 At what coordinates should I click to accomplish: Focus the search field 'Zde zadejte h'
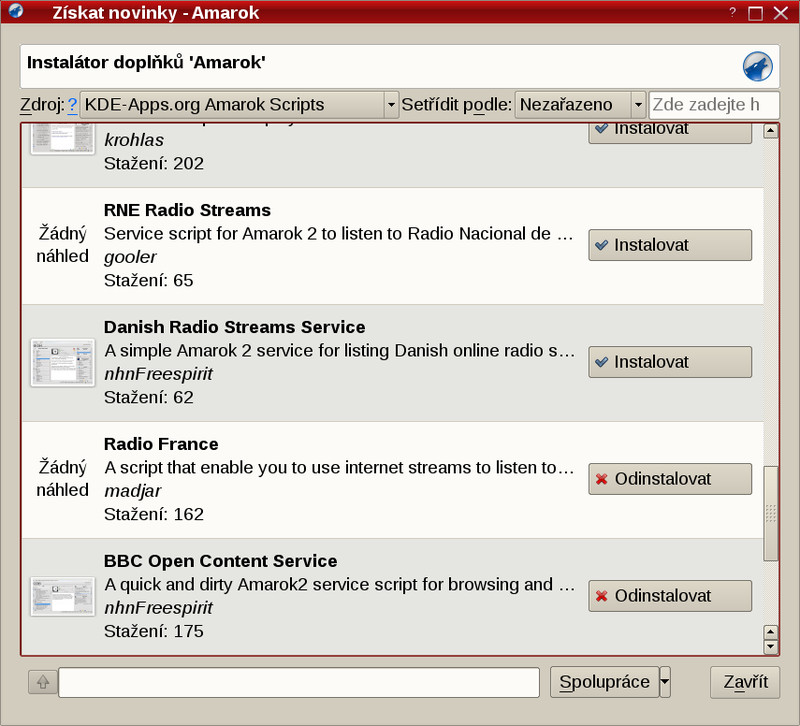pos(714,105)
